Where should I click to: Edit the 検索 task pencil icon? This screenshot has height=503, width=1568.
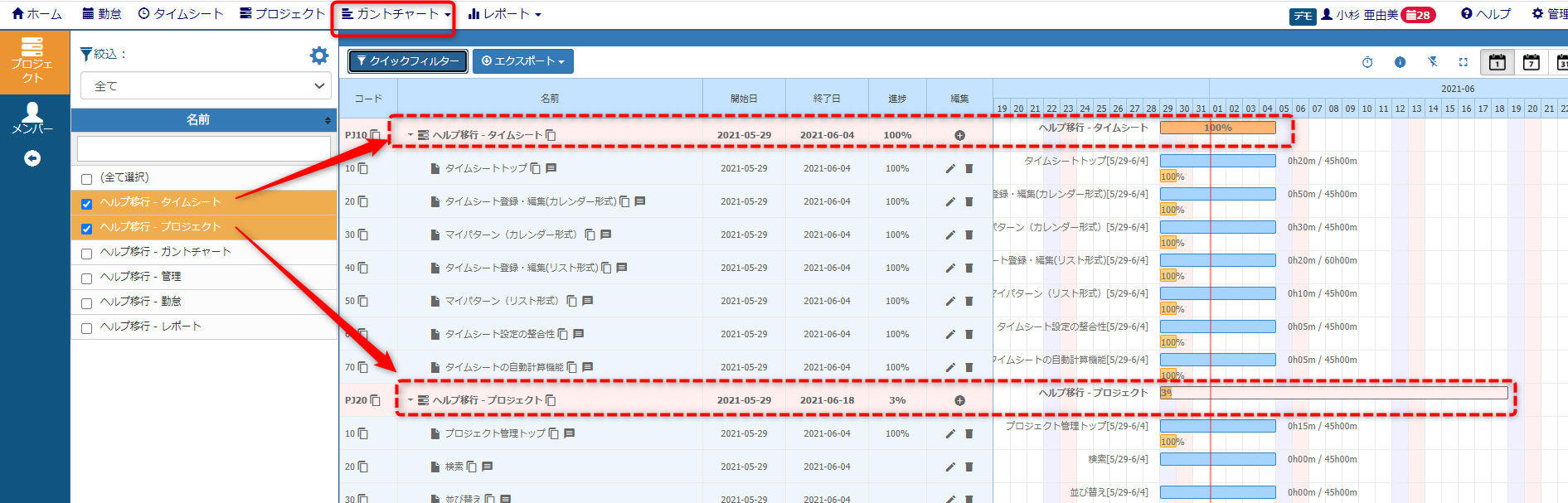[950, 467]
